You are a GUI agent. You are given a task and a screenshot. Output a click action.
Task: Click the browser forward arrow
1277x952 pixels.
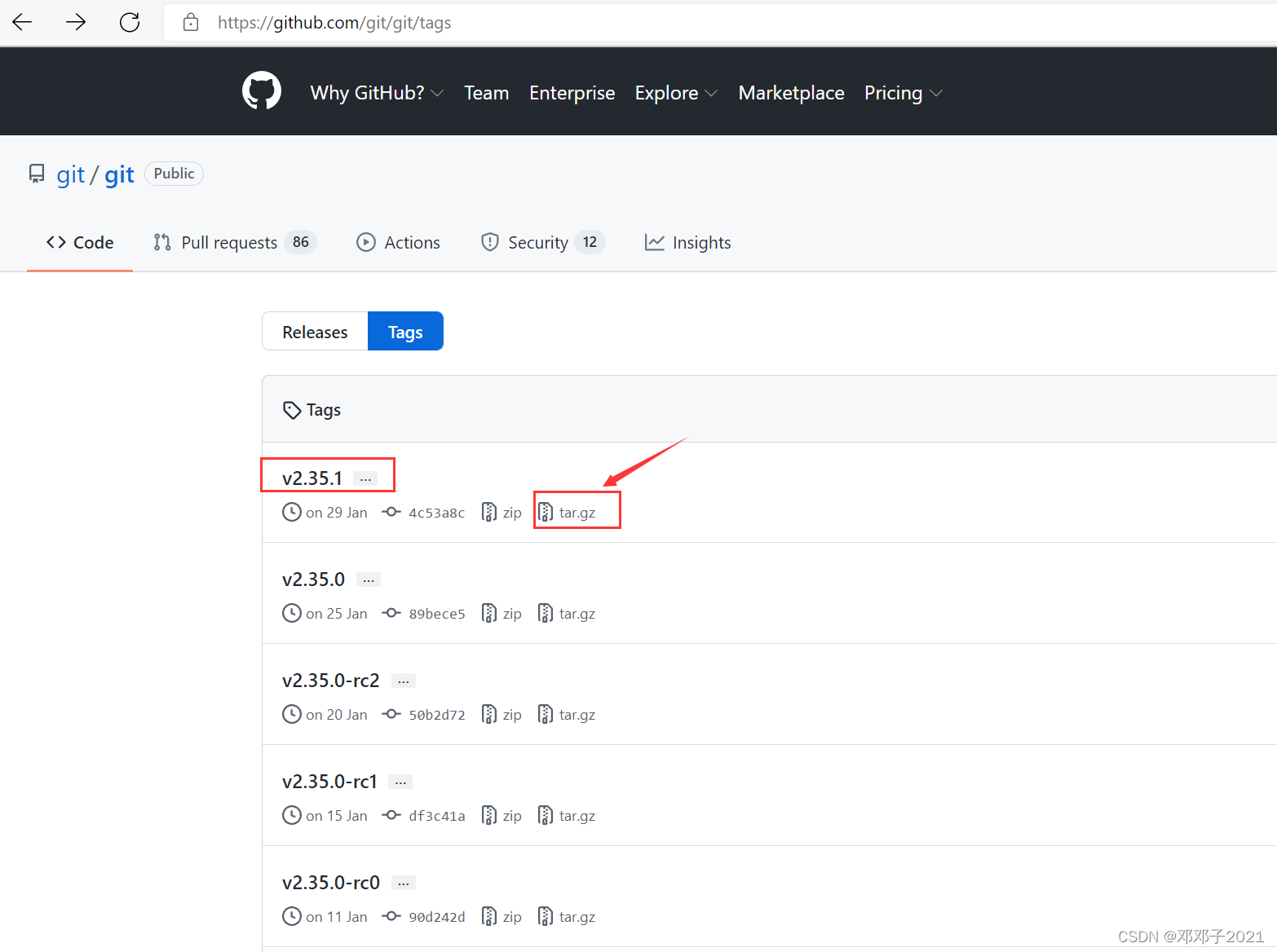pos(76,22)
